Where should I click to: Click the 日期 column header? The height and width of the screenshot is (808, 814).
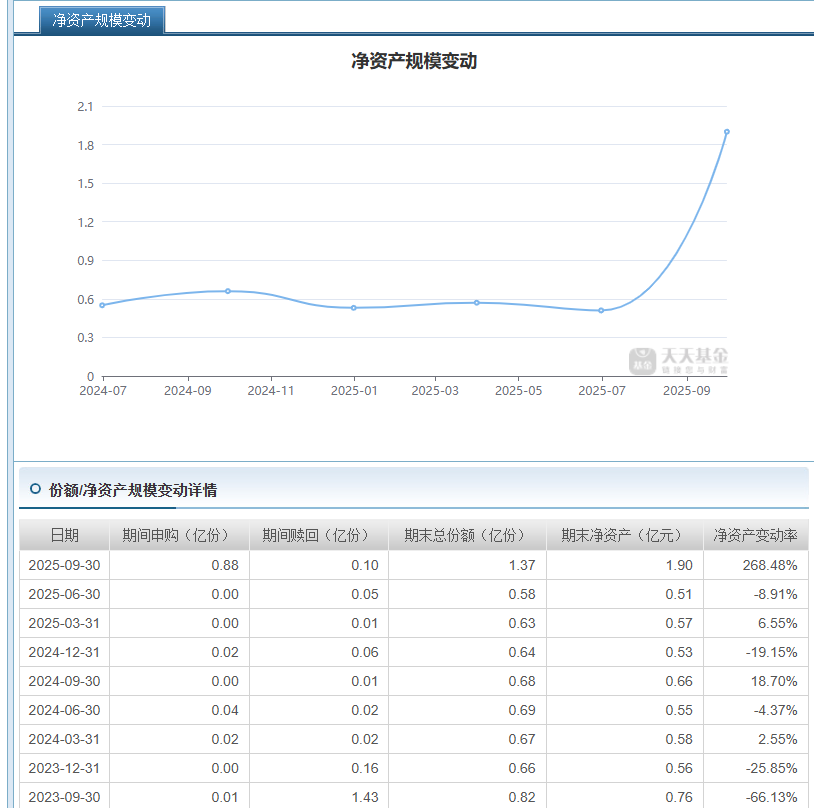coord(64,535)
